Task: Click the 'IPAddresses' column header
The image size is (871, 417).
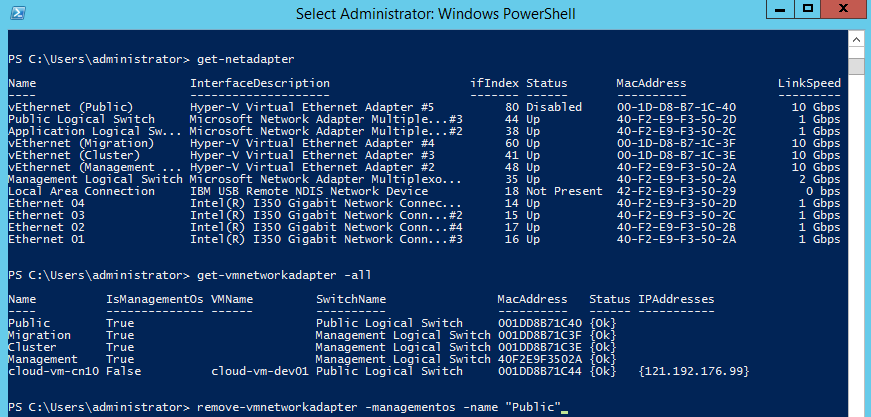Action: click(x=676, y=299)
